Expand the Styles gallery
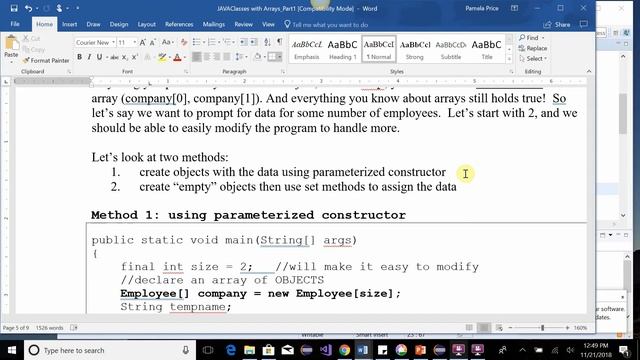 [509, 59]
